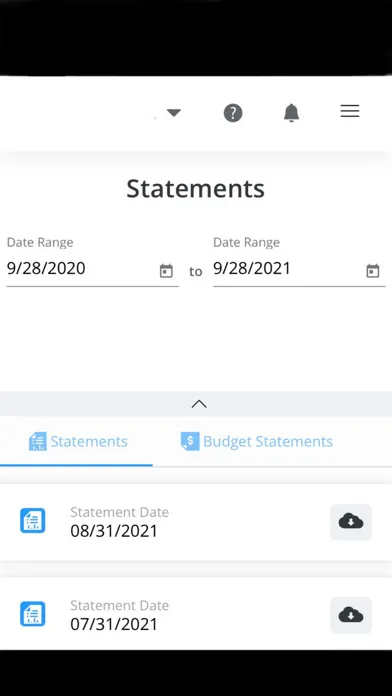Select the 07/31/2021 statement date text

point(114,625)
